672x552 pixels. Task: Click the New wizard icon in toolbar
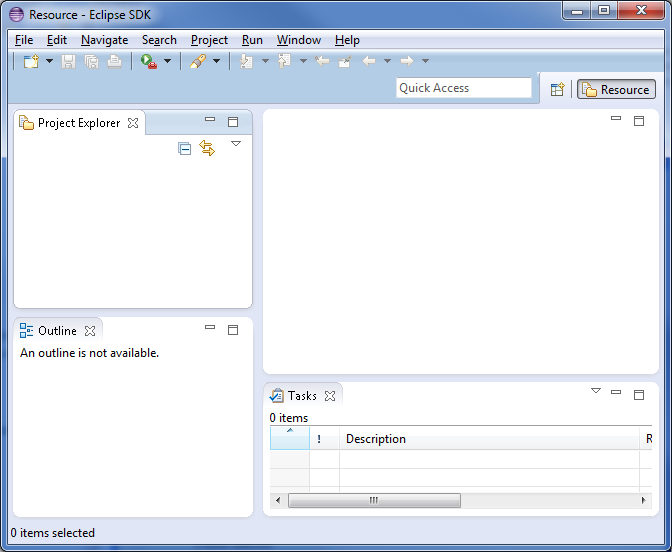tap(31, 61)
